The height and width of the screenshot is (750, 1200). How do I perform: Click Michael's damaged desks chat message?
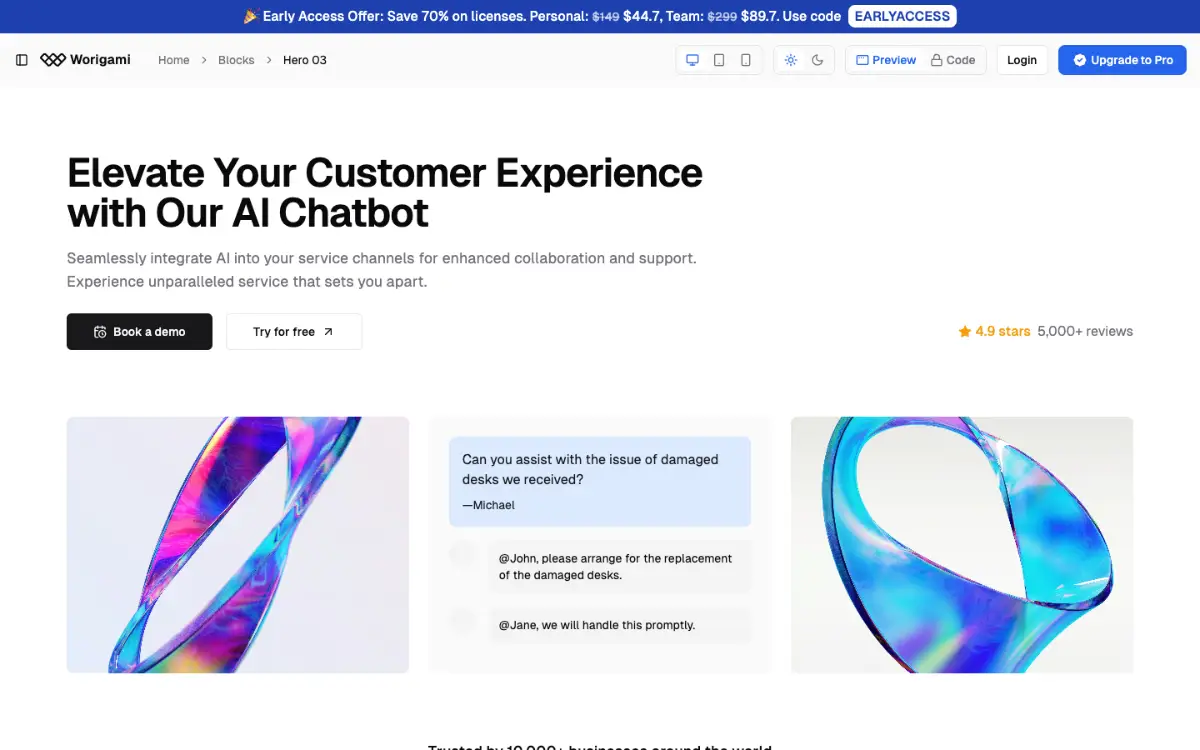(x=600, y=481)
